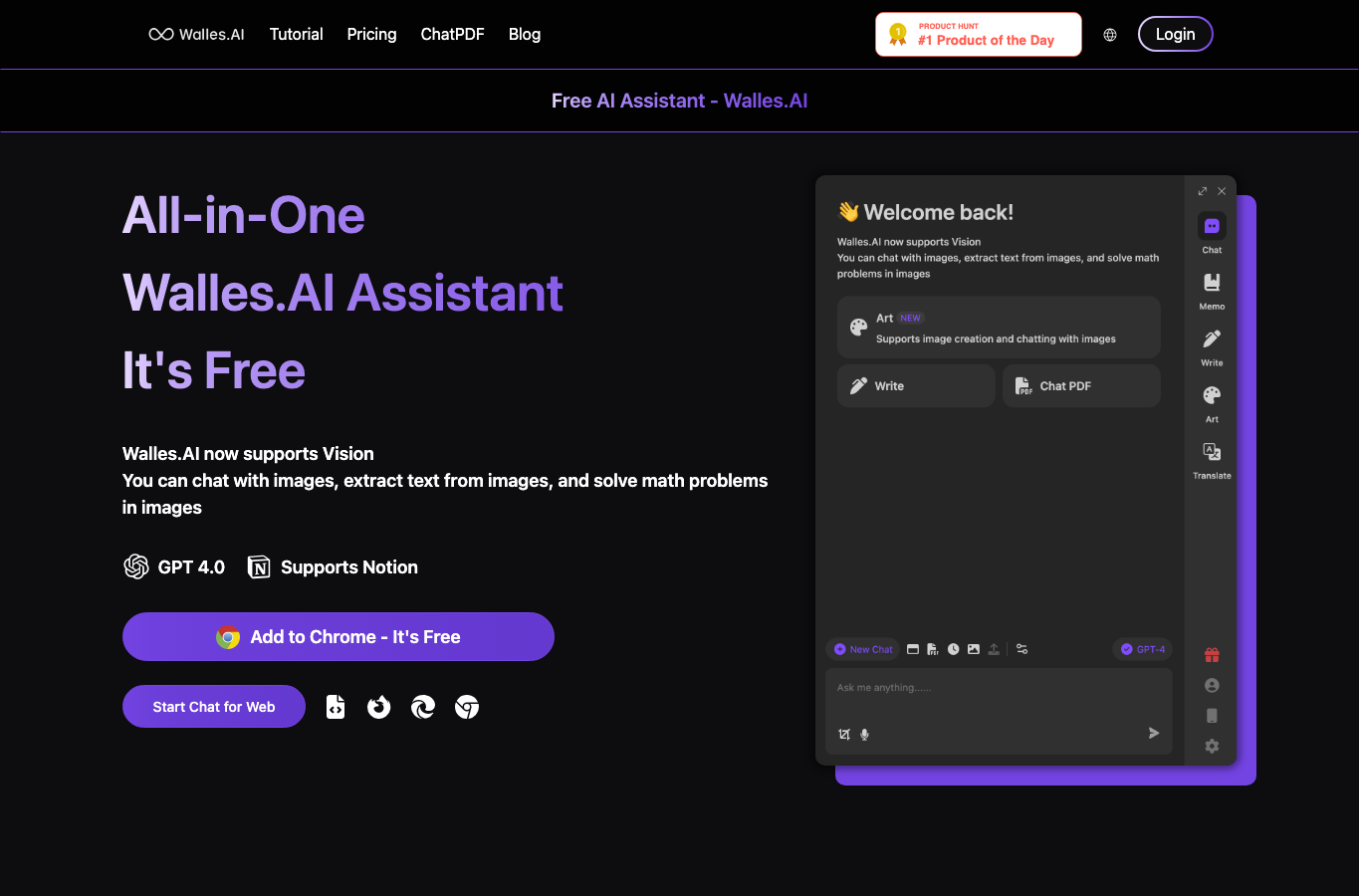The width and height of the screenshot is (1359, 896).
Task: Close the chat panel with X
Action: 1222,191
